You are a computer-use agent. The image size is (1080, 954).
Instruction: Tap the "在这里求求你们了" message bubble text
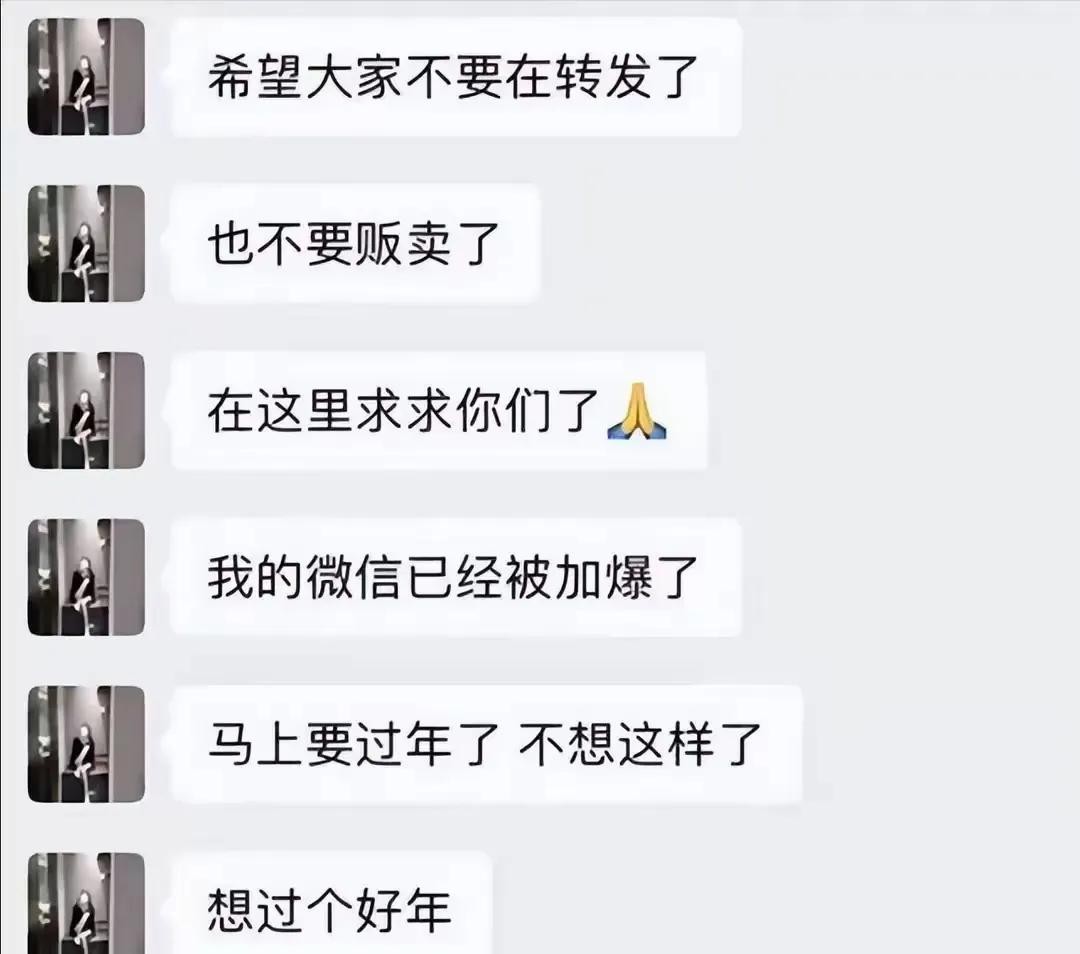point(403,411)
